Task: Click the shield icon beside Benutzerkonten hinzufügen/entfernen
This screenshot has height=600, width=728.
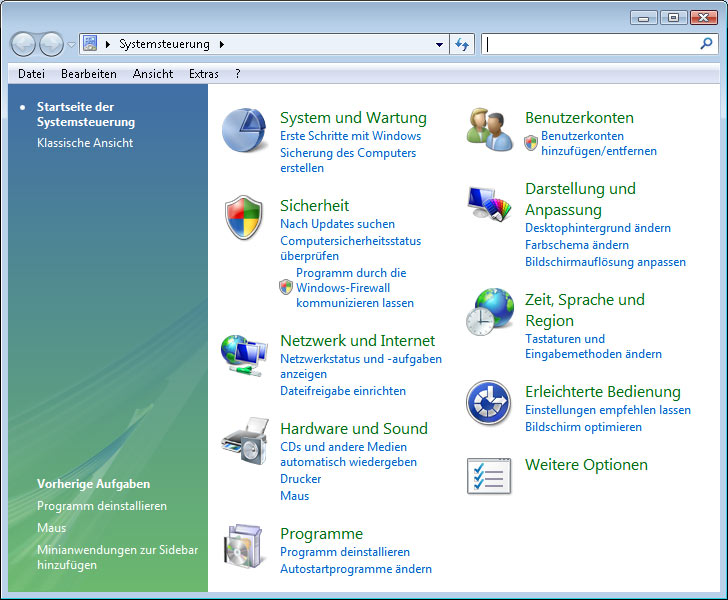Action: [531, 143]
